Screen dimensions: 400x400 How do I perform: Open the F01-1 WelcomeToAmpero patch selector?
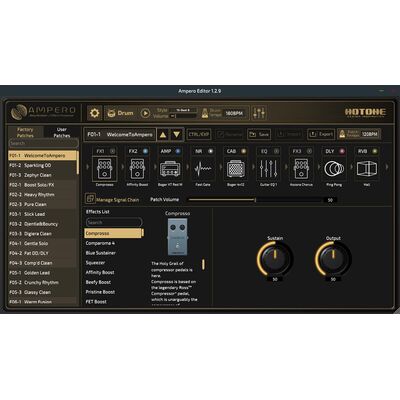point(120,134)
